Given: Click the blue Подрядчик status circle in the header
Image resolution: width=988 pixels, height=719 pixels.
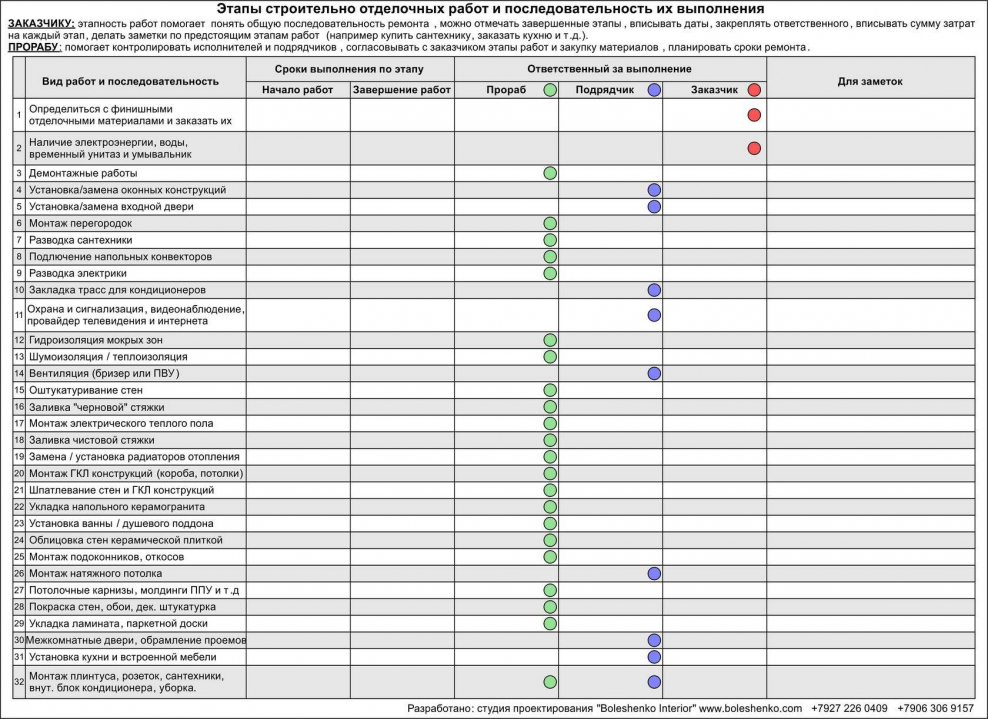Looking at the screenshot, I should click(x=653, y=90).
